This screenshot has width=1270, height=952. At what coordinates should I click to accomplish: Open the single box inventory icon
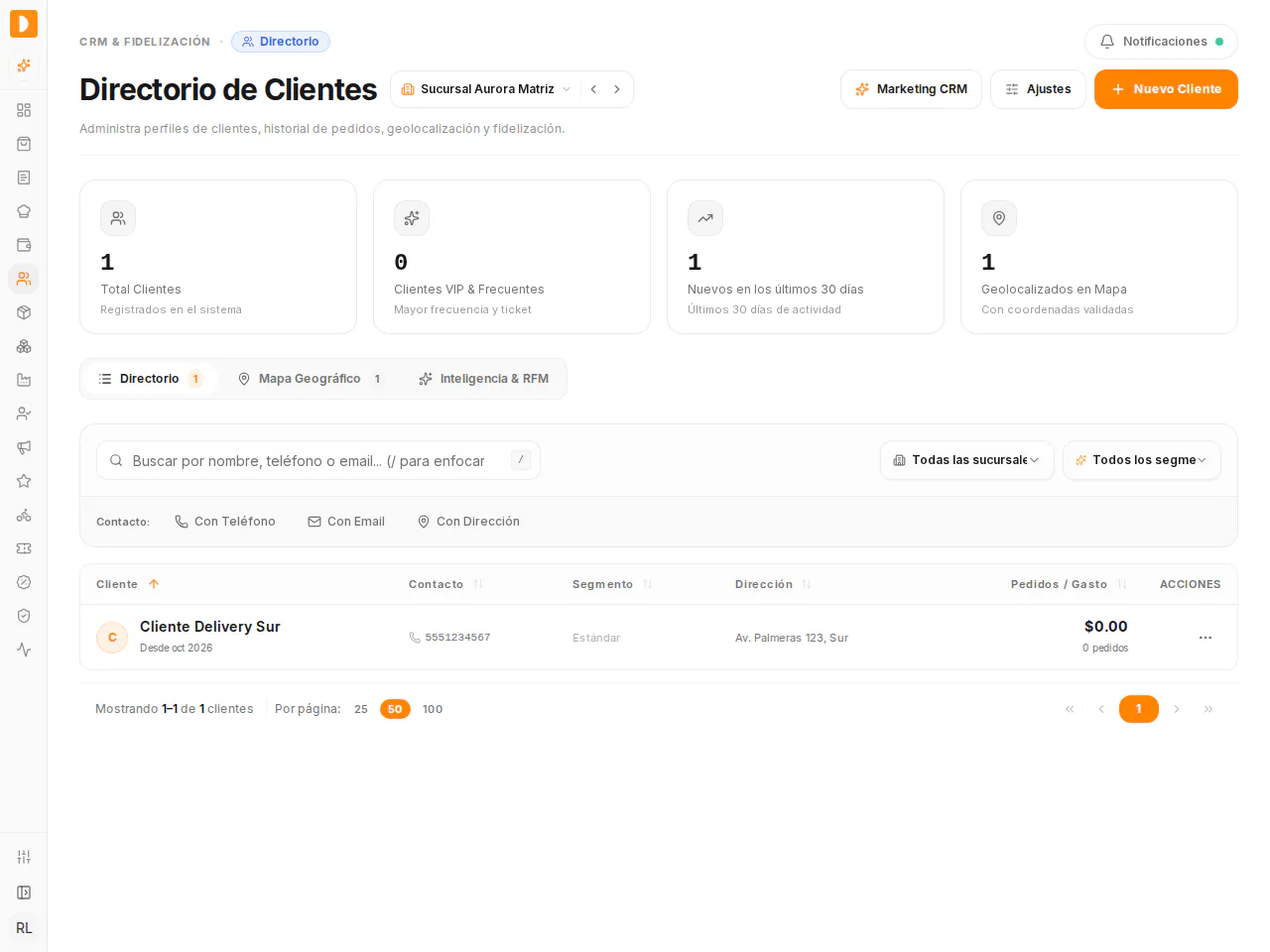pyautogui.click(x=24, y=312)
